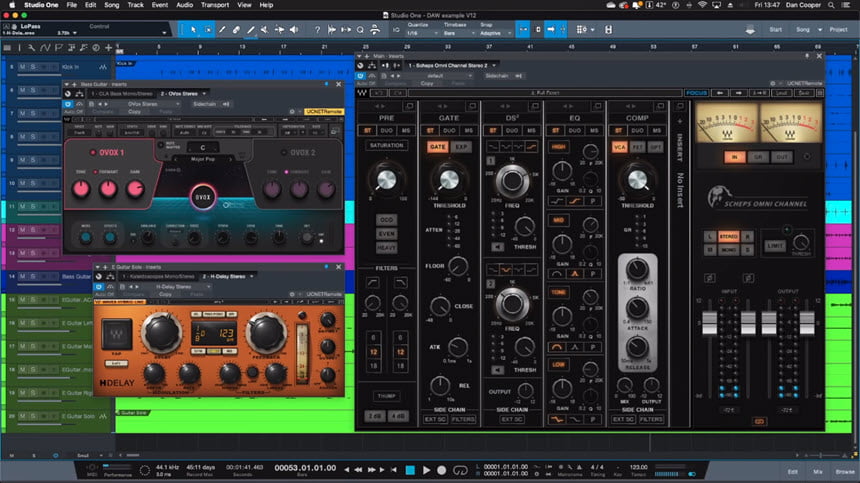Image resolution: width=860 pixels, height=483 pixels.
Task: Toggle the IN meter button under the VU meters
Action: pyautogui.click(x=734, y=157)
